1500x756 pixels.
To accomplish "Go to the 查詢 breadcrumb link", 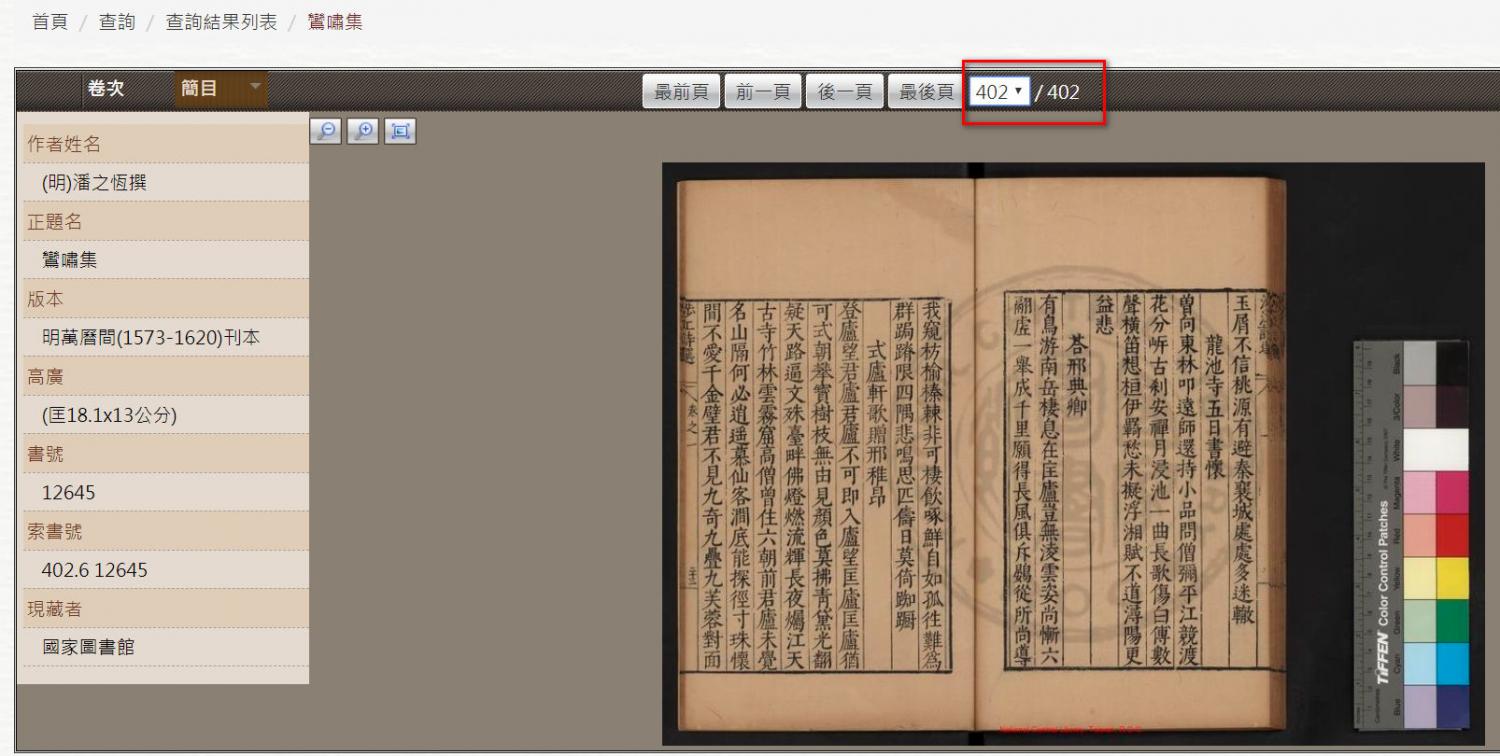I will click(x=117, y=22).
